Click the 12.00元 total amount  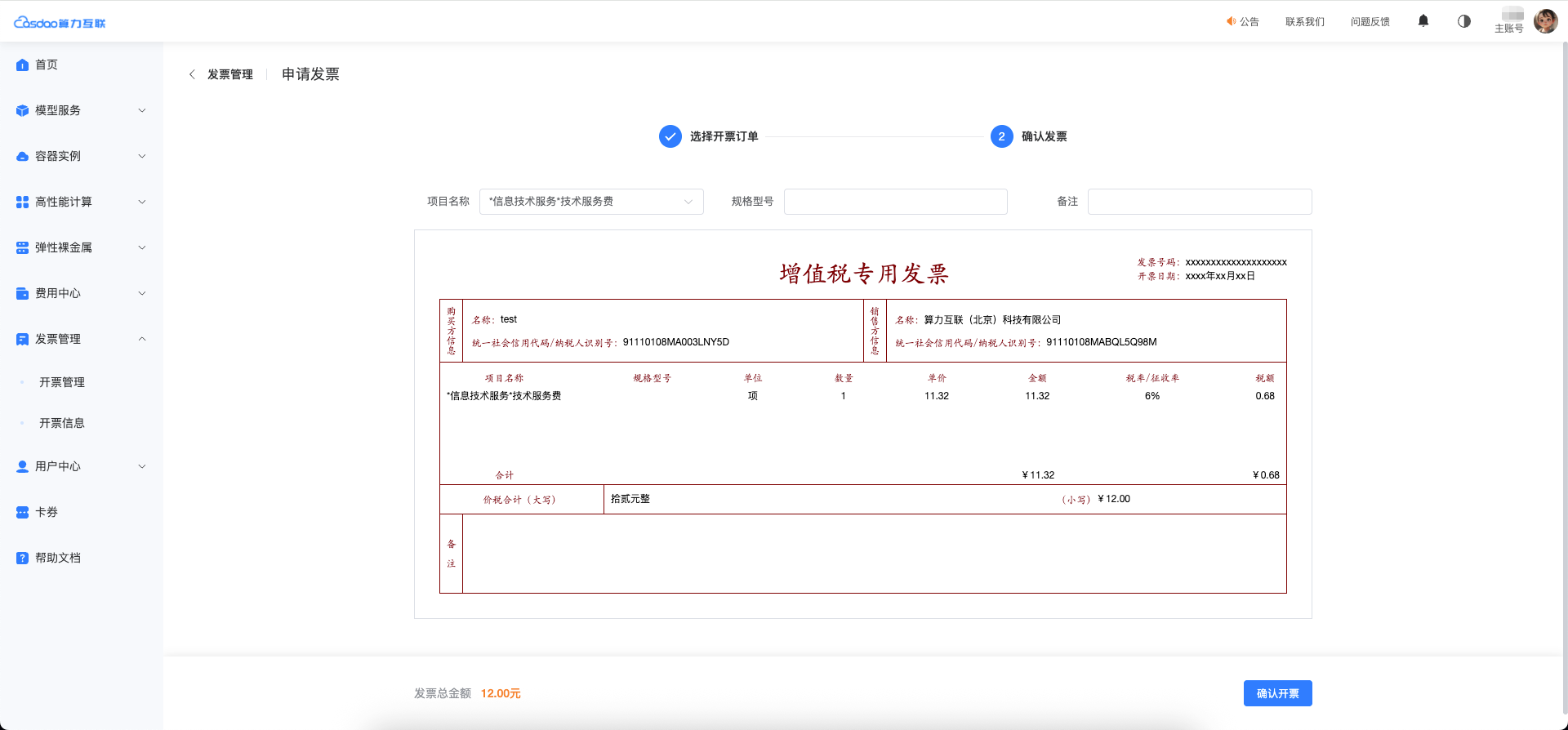(501, 693)
